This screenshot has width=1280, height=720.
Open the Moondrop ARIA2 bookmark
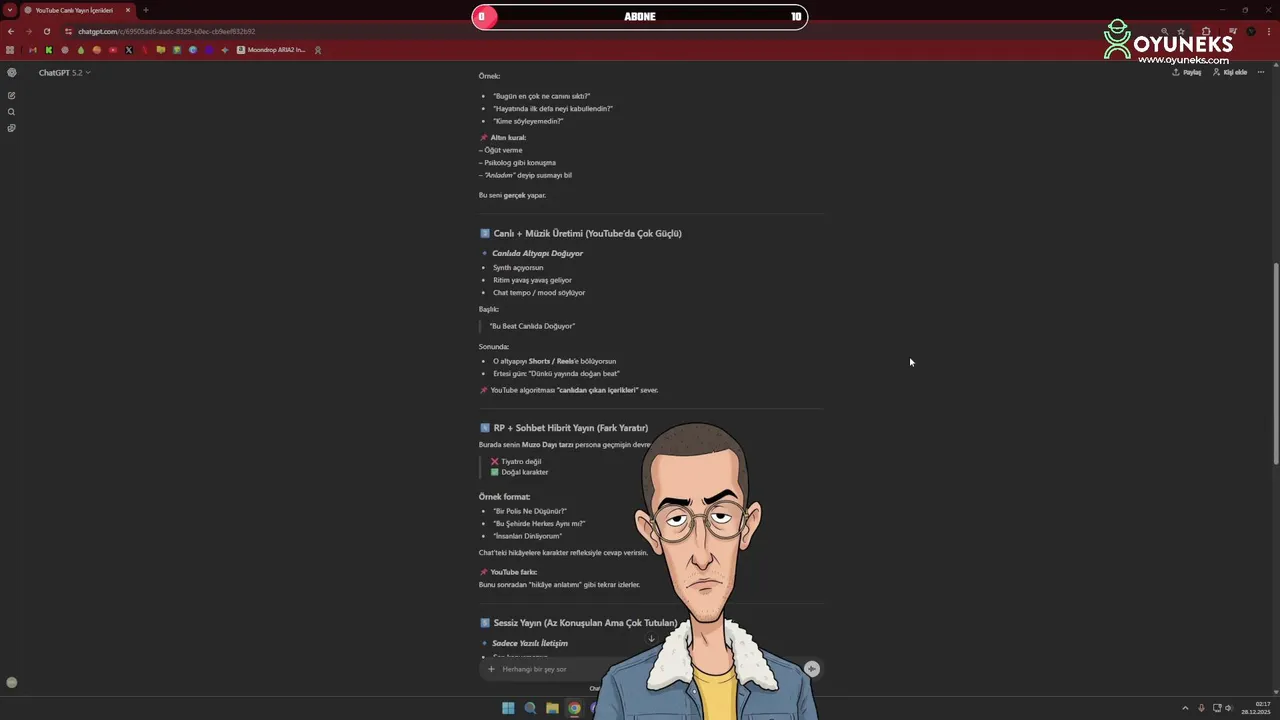(271, 50)
